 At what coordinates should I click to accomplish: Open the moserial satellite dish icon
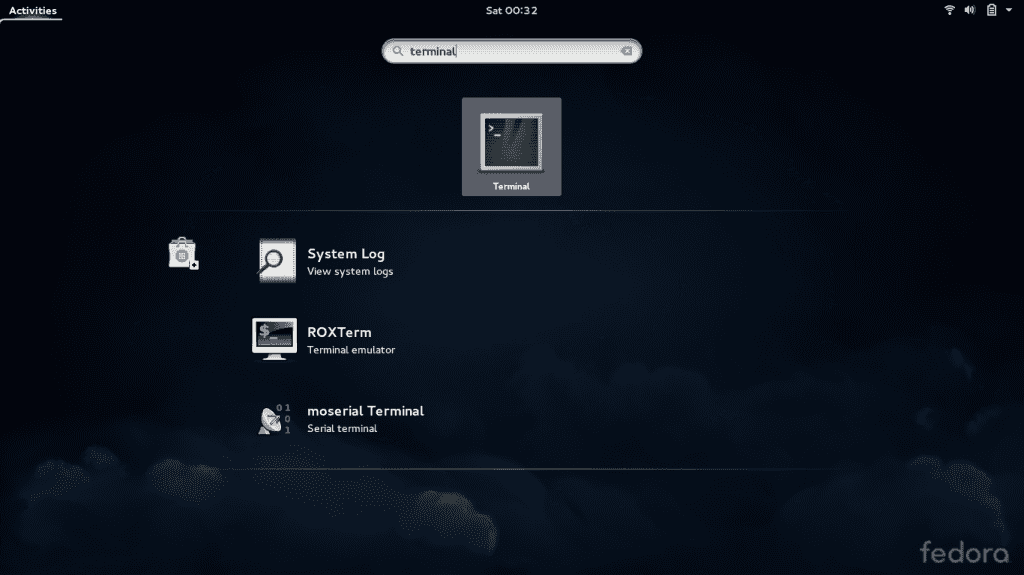[x=274, y=418]
